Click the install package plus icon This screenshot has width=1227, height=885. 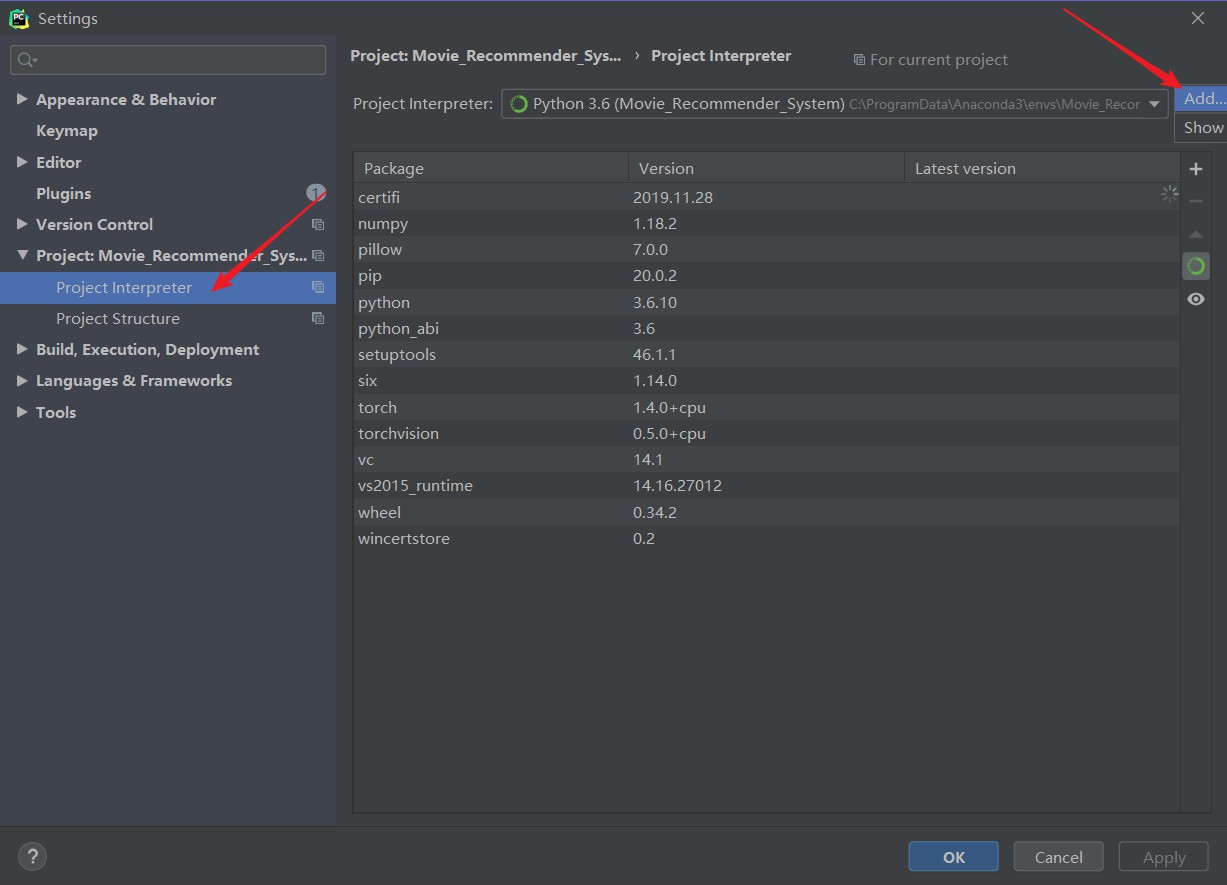coord(1195,169)
